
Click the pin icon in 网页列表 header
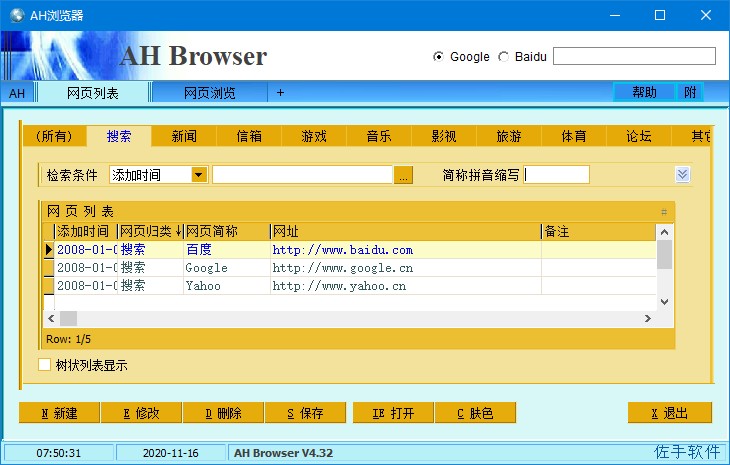click(664, 212)
